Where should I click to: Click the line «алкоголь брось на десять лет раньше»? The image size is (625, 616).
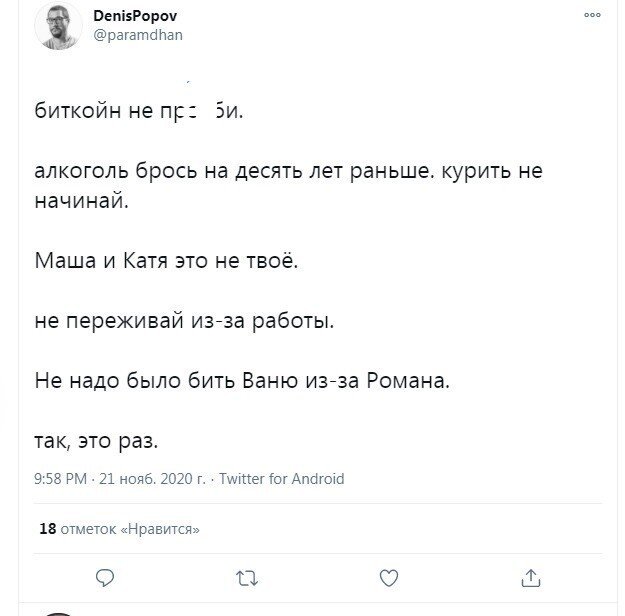pyautogui.click(x=230, y=171)
